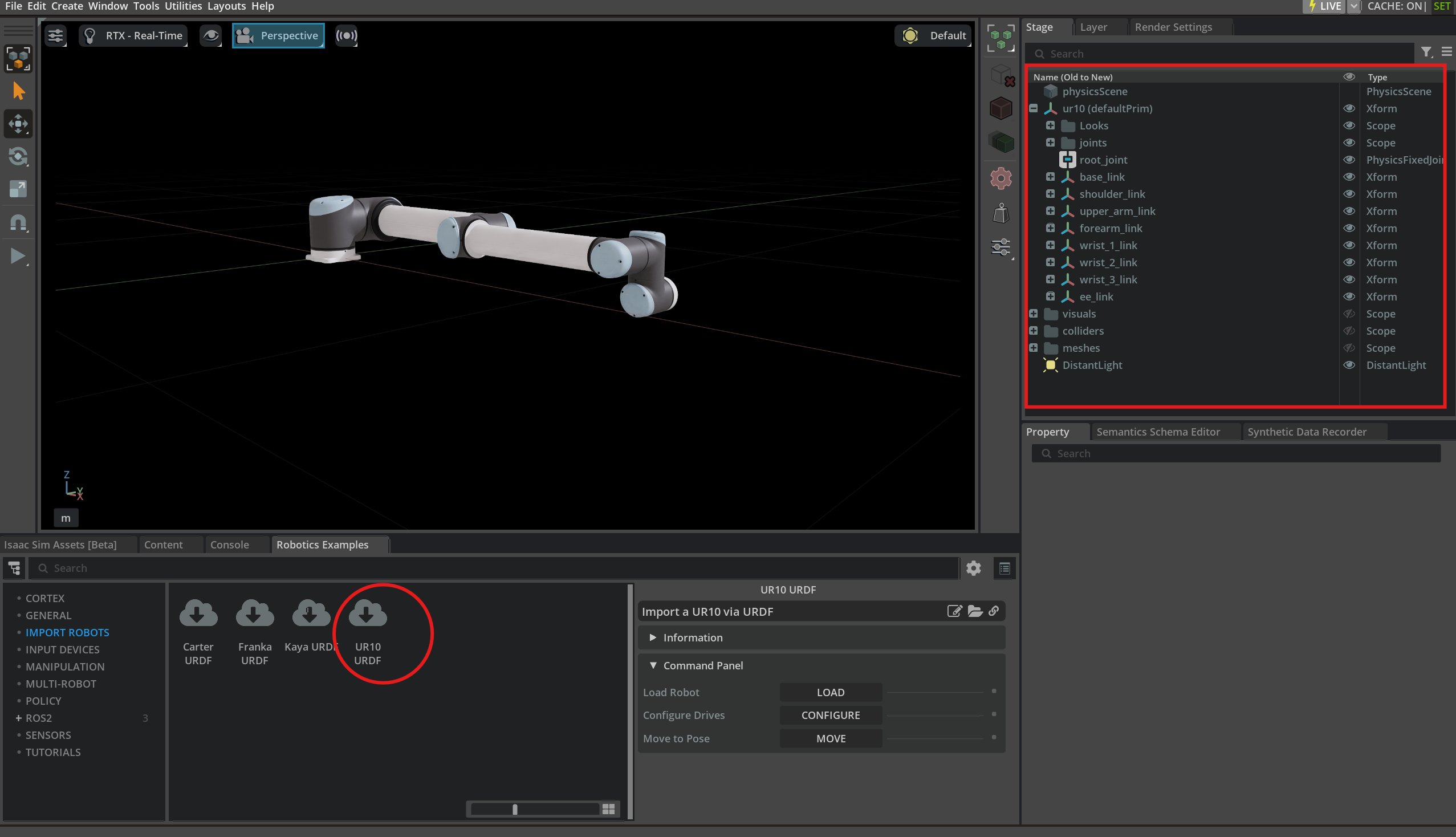Click CONFIGURE to configure drives

(831, 715)
